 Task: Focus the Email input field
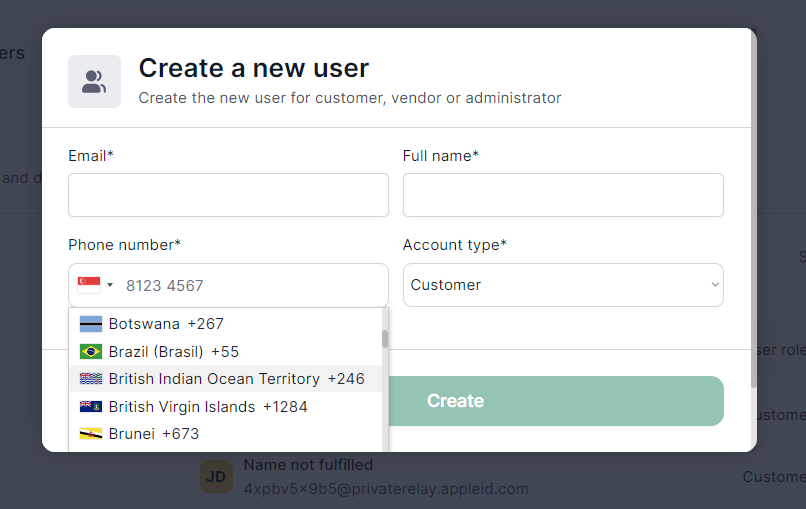(x=228, y=195)
